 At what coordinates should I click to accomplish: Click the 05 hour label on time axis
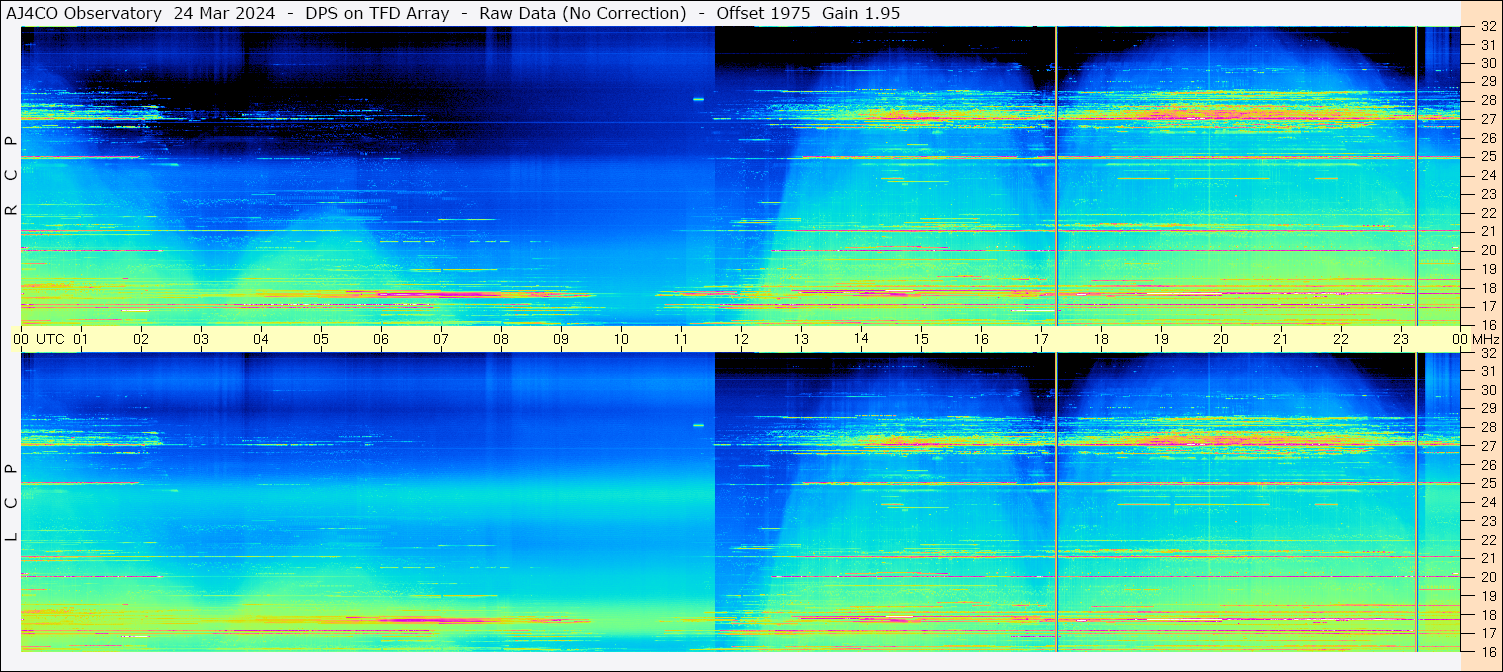321,339
